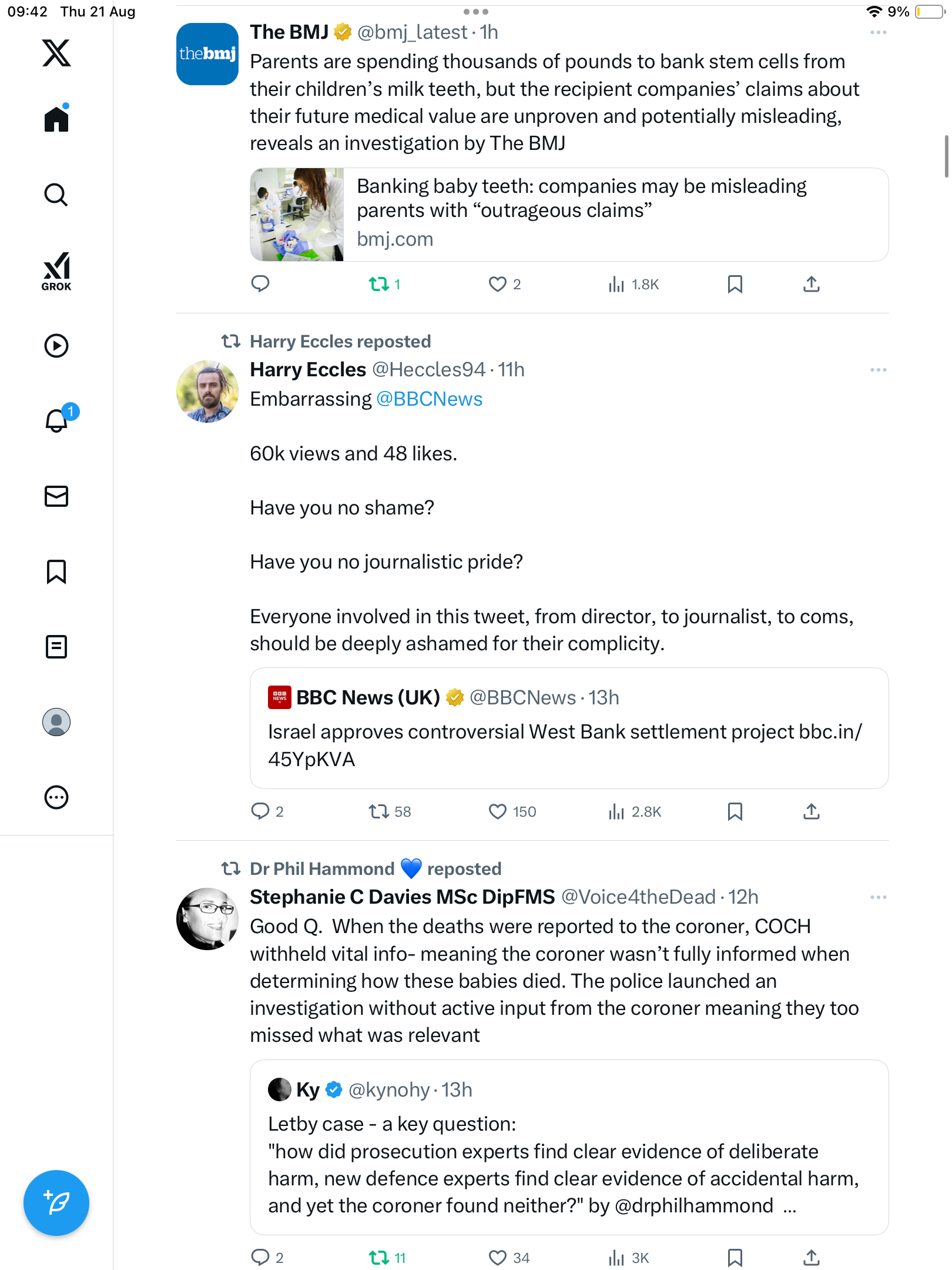952x1270 pixels.
Task: Like The BMJ stem cells post
Action: [x=497, y=285]
